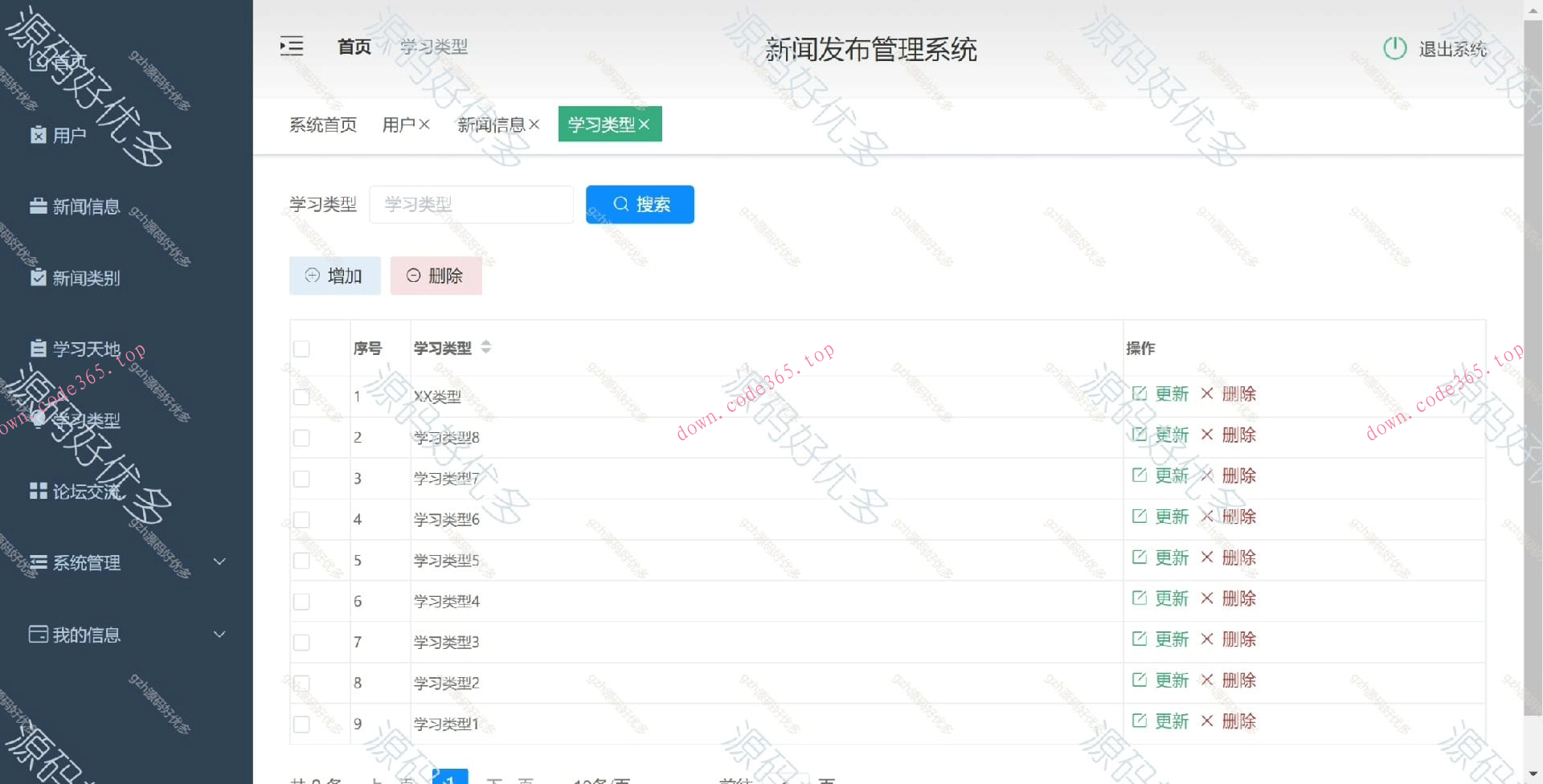
Task: Toggle the select-all checkbox in table header
Action: pos(301,349)
